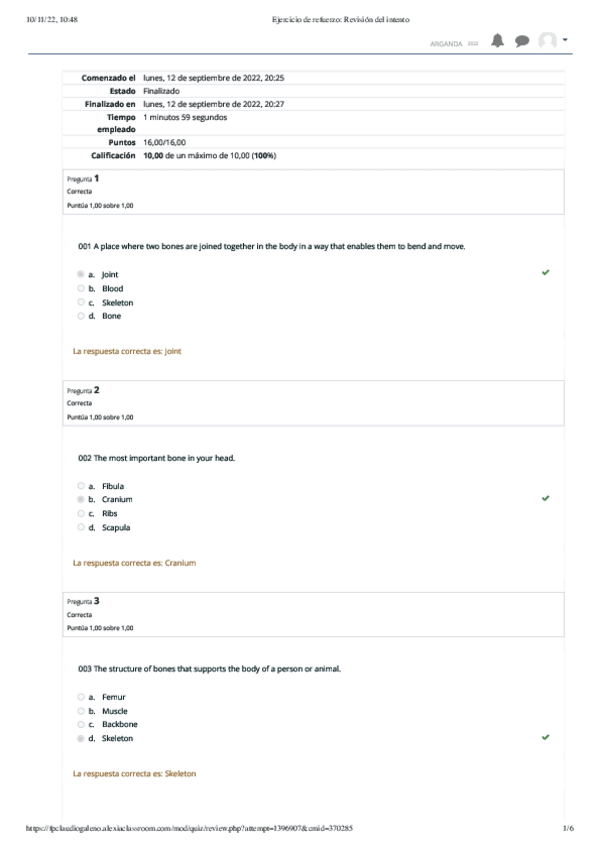The width and height of the screenshot is (600, 848).
Task: Open the notifications bell icon
Action: (497, 41)
